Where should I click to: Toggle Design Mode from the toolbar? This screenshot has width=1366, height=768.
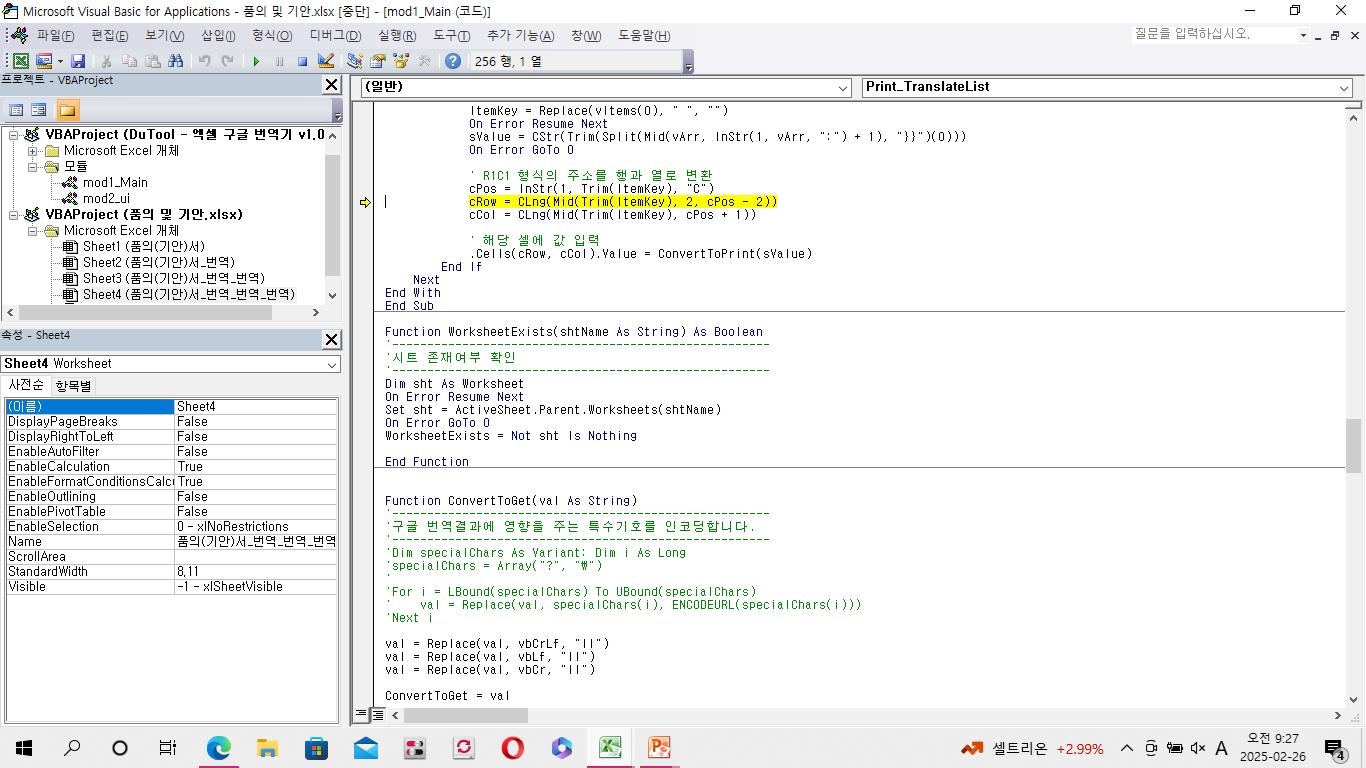(x=326, y=61)
